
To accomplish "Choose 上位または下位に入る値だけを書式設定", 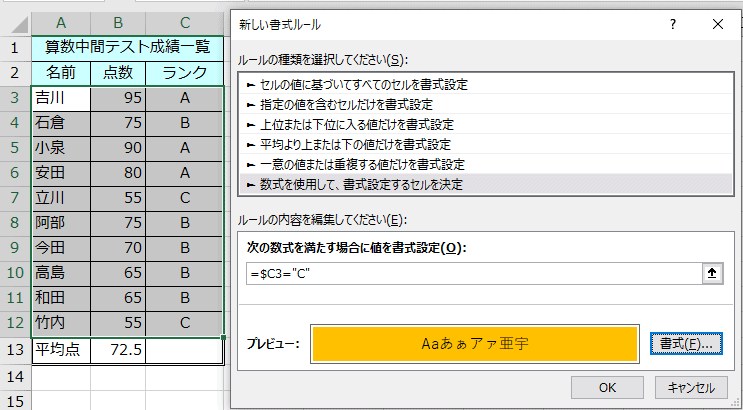I will tap(349, 124).
